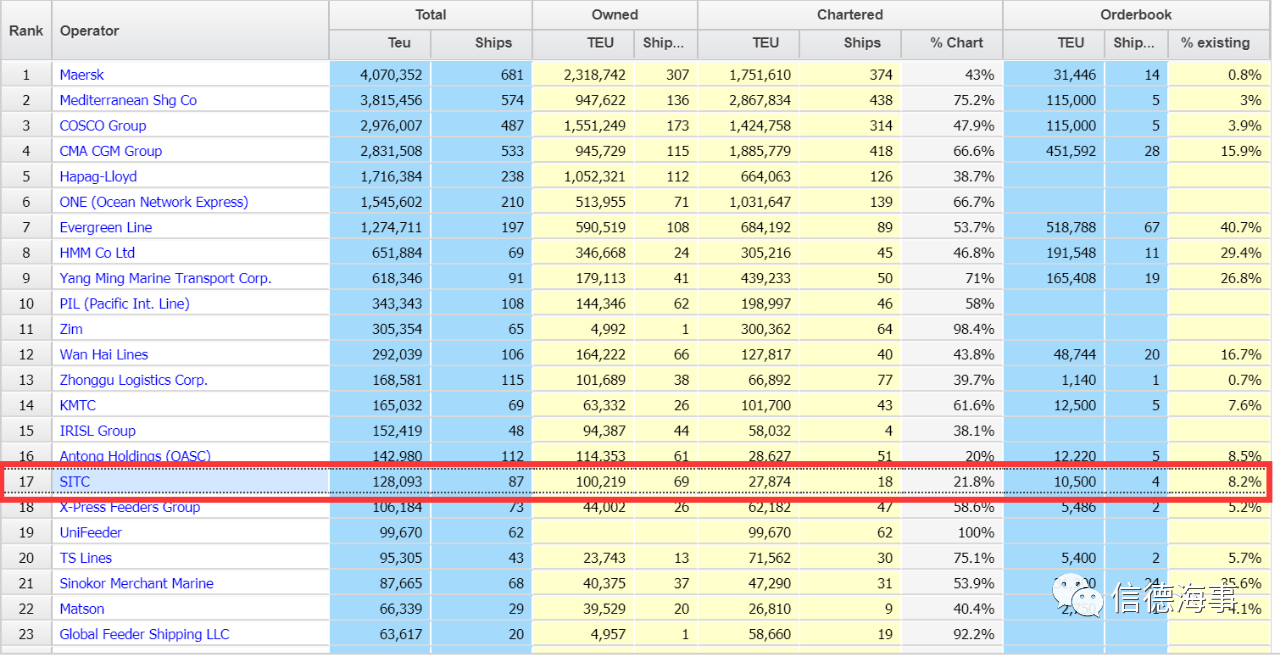Sort by Ships under Total
Image resolution: width=1280 pixels, height=655 pixels.
(x=482, y=44)
